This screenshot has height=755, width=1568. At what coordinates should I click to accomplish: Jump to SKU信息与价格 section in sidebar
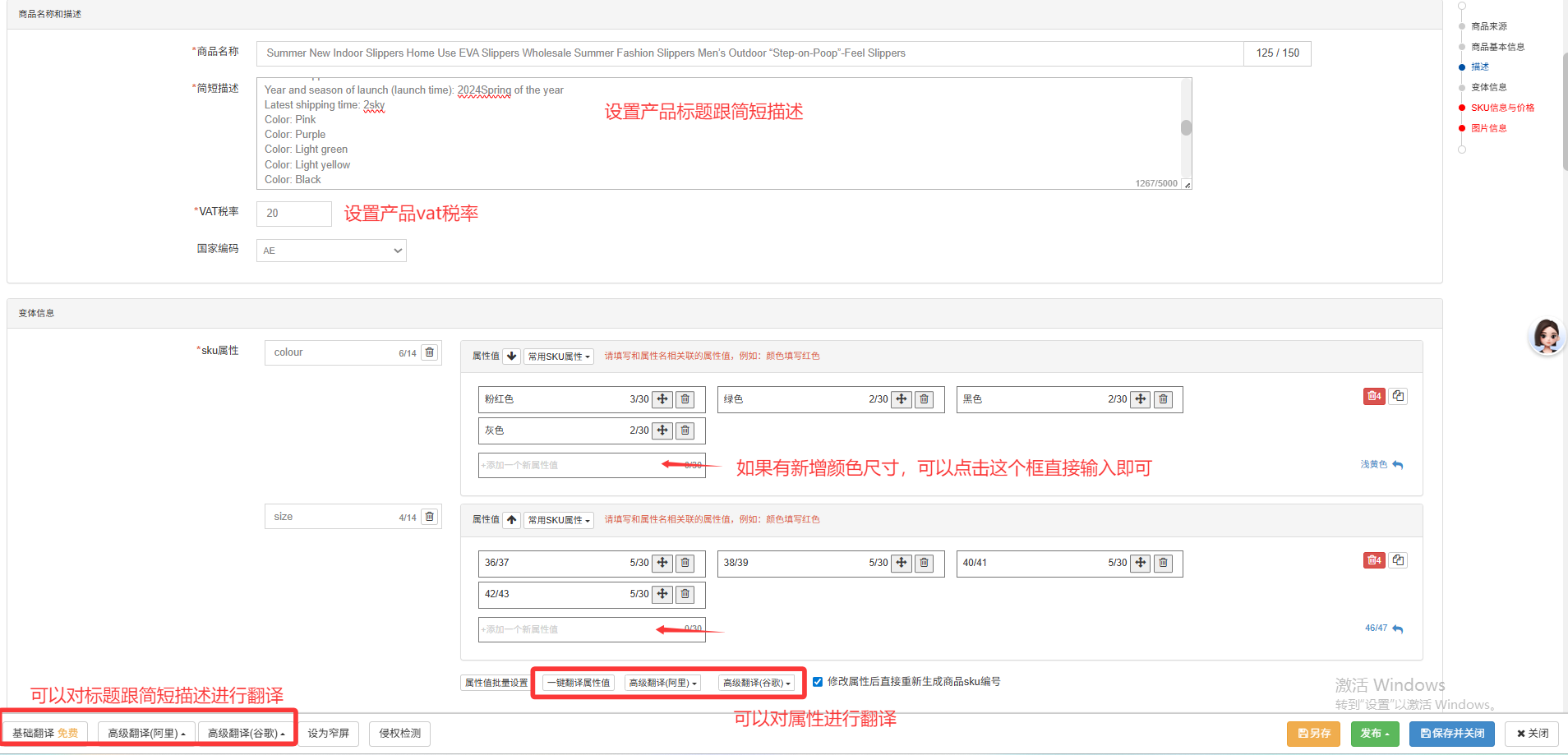point(1502,108)
